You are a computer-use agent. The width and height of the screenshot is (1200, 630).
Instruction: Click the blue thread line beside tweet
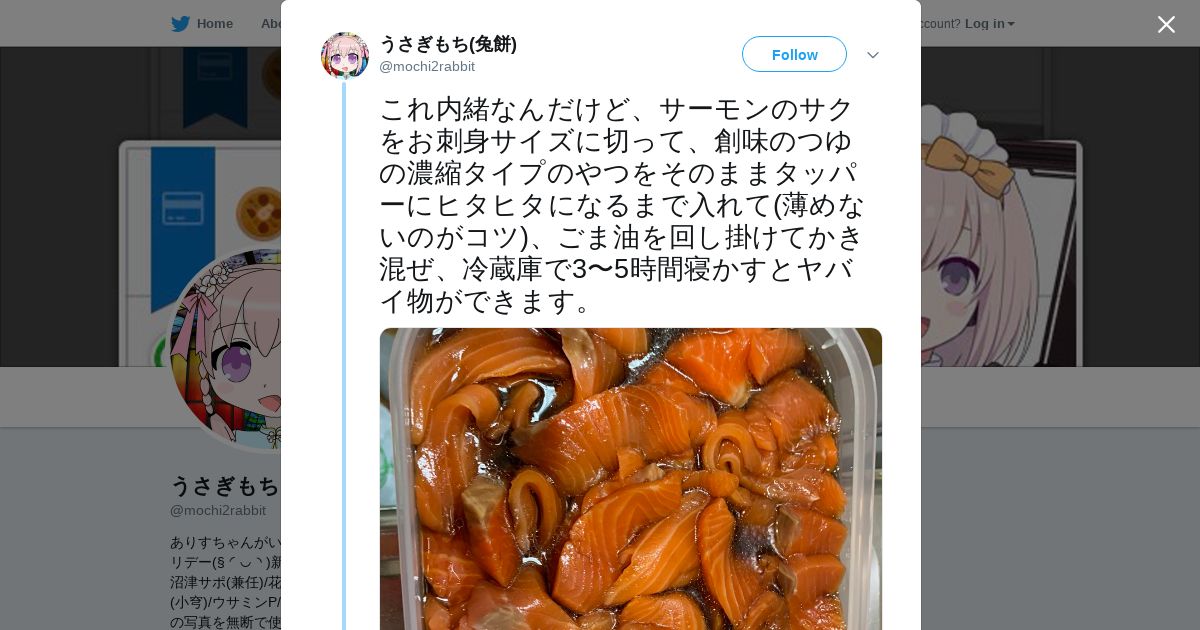click(x=344, y=355)
